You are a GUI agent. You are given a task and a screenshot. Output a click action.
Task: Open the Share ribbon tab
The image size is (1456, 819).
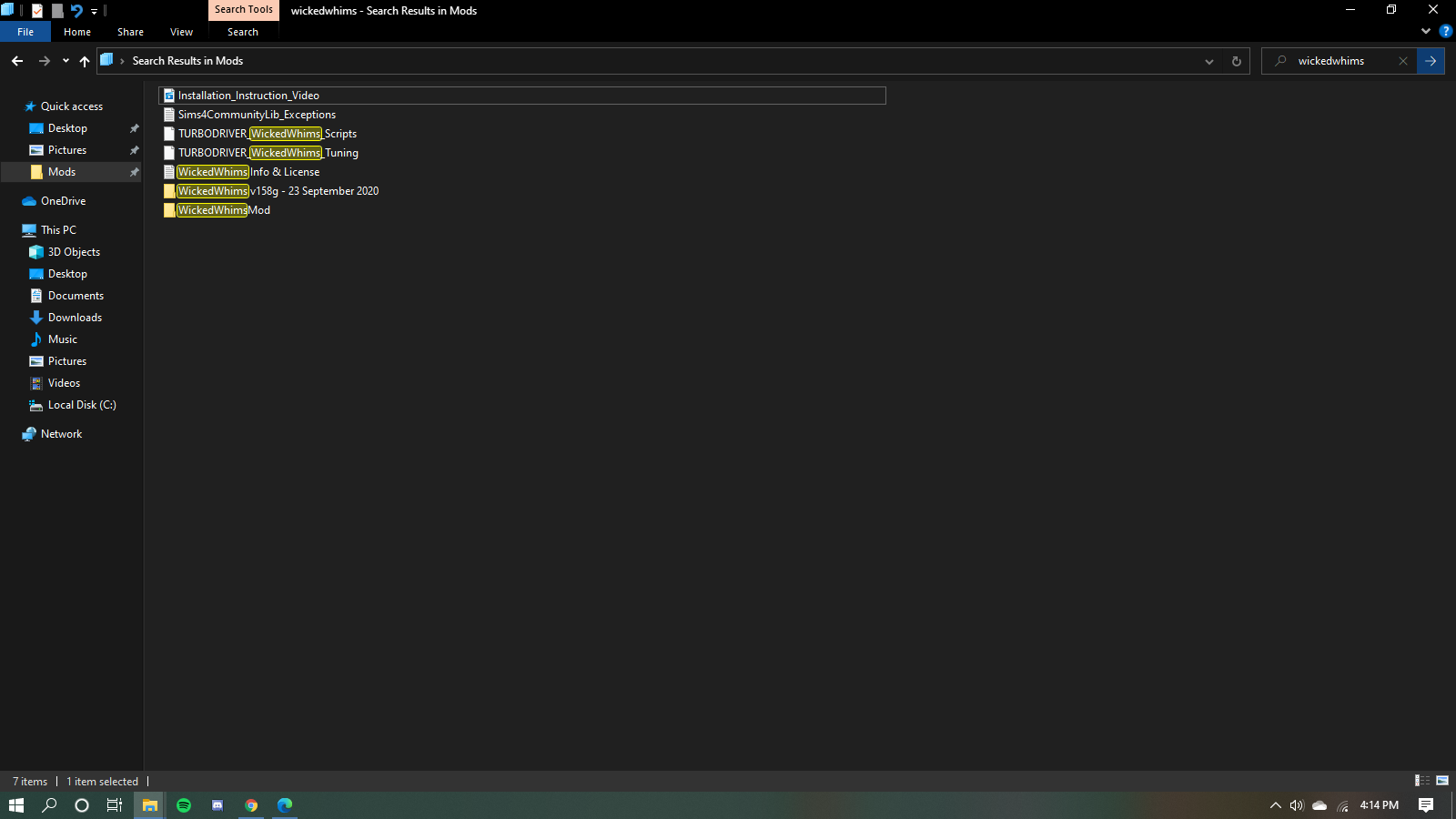click(x=130, y=32)
